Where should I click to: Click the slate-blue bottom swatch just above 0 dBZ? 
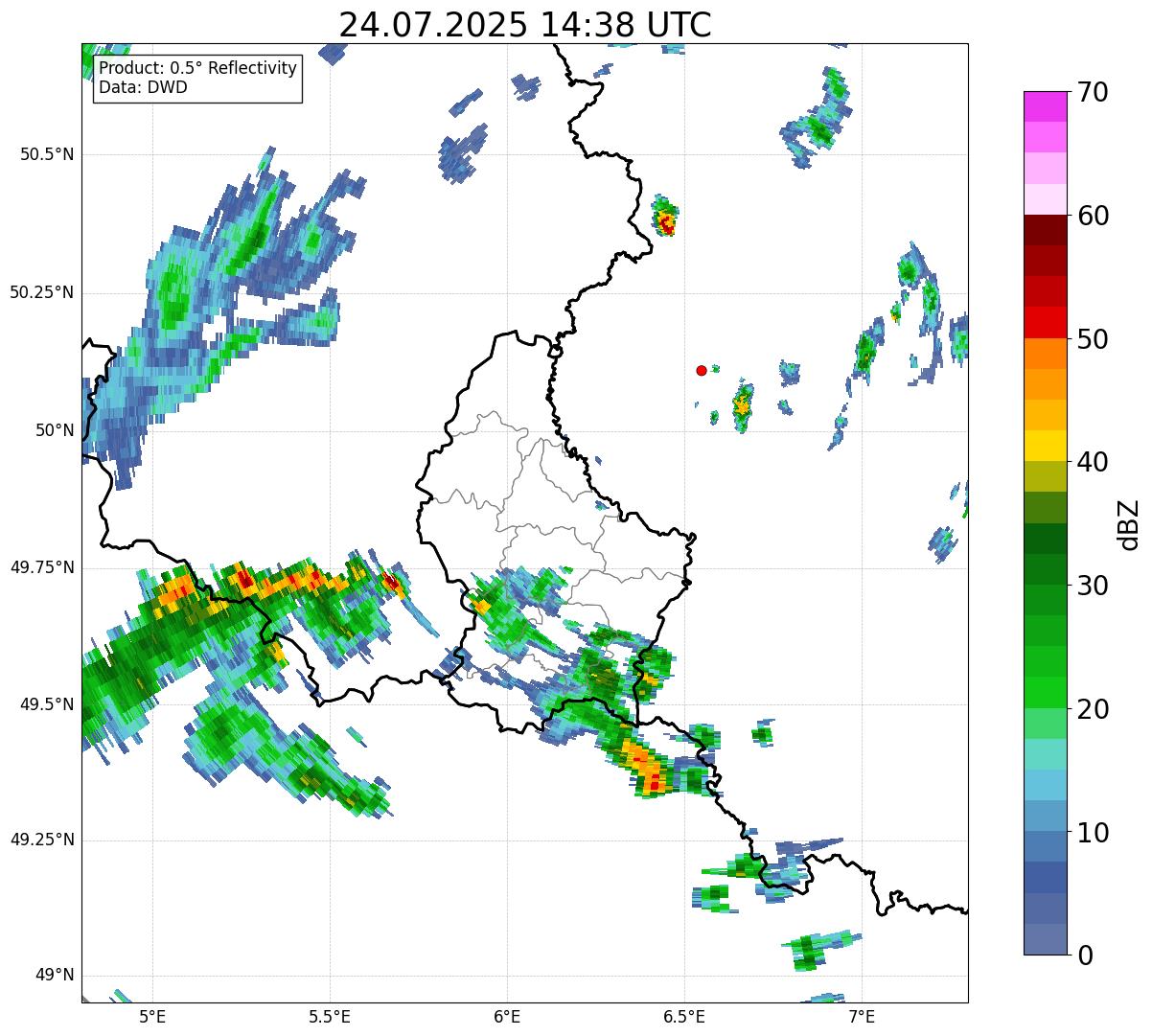click(1045, 939)
